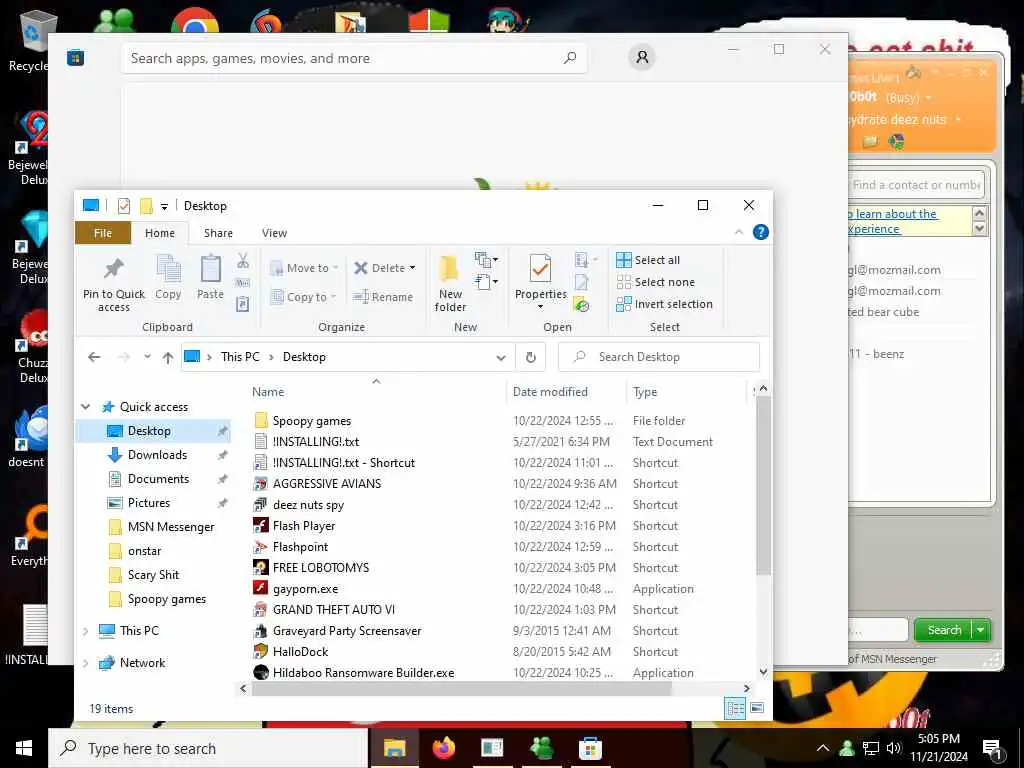
Task: Open Microsoft Store from the taskbar
Action: point(590,748)
